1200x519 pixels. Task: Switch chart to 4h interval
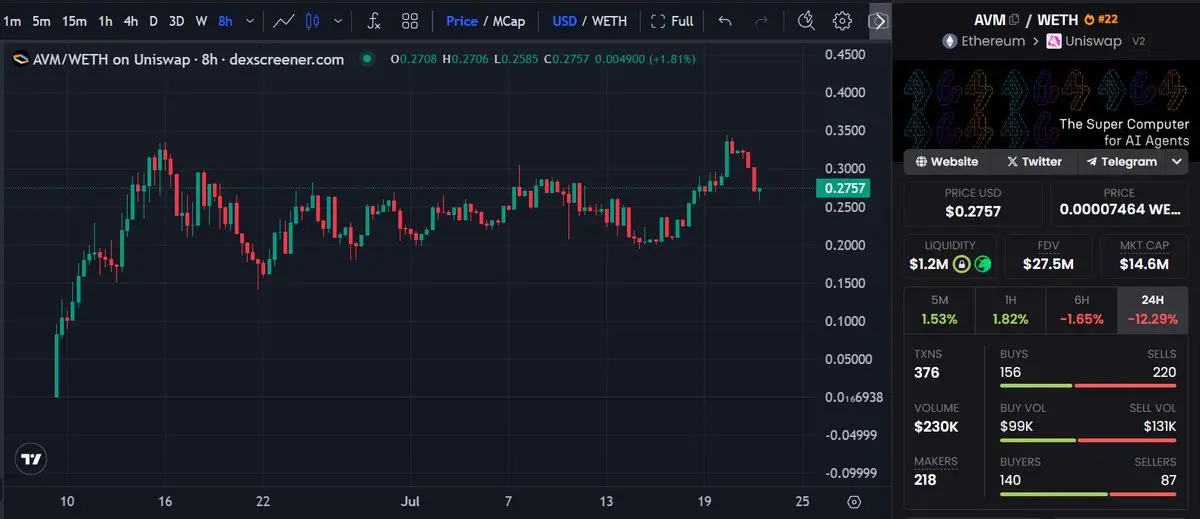click(131, 20)
